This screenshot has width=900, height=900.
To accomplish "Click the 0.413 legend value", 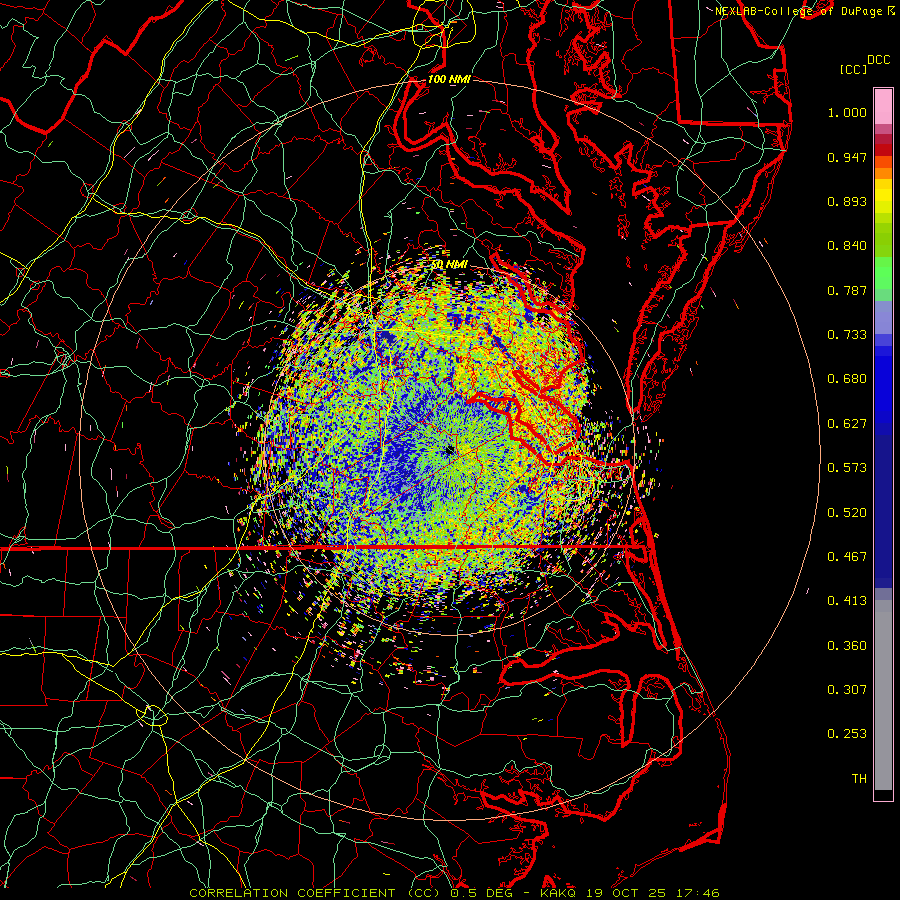I will [847, 601].
